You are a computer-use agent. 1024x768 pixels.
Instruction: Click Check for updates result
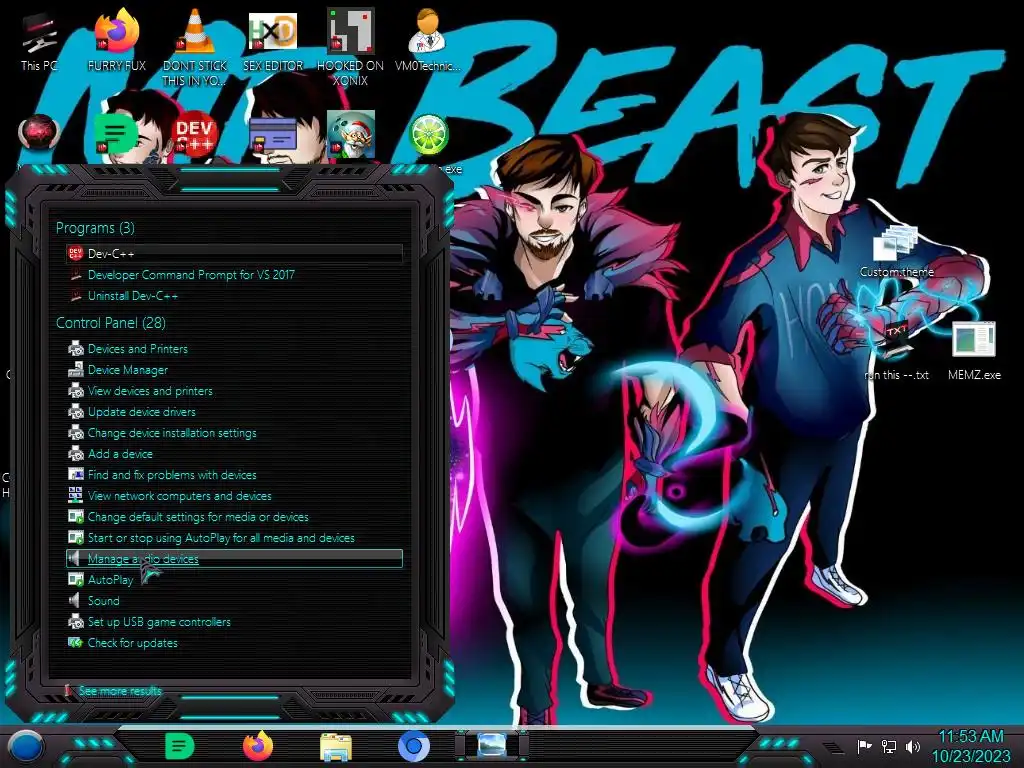tap(234, 643)
